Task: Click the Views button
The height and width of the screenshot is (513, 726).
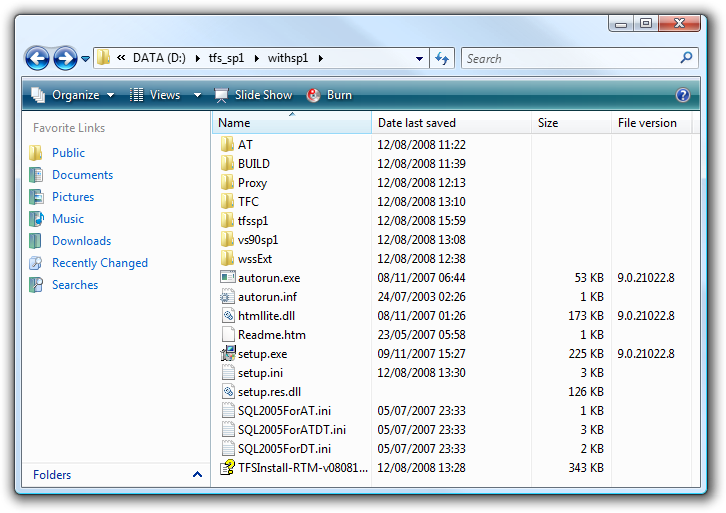Action: (x=155, y=95)
